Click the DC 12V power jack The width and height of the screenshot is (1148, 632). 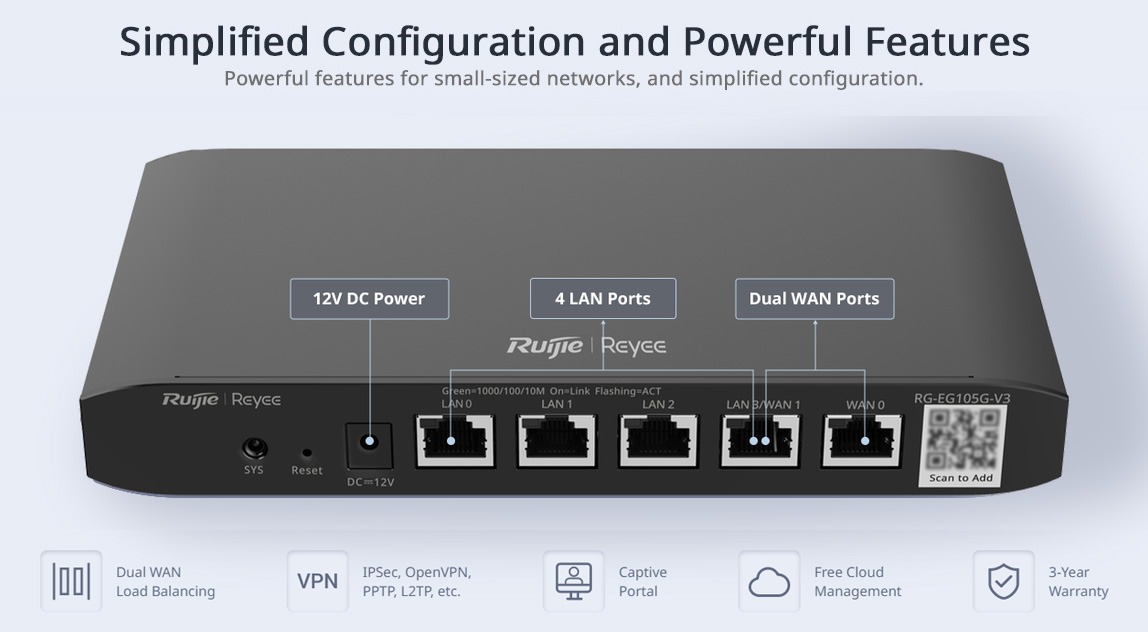[370, 446]
